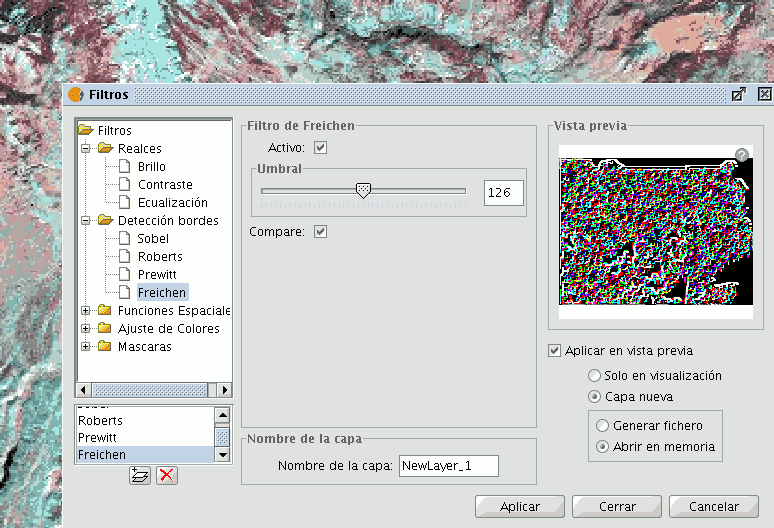Select Roberts in applied filters list
The width and height of the screenshot is (774, 528).
click(146, 420)
